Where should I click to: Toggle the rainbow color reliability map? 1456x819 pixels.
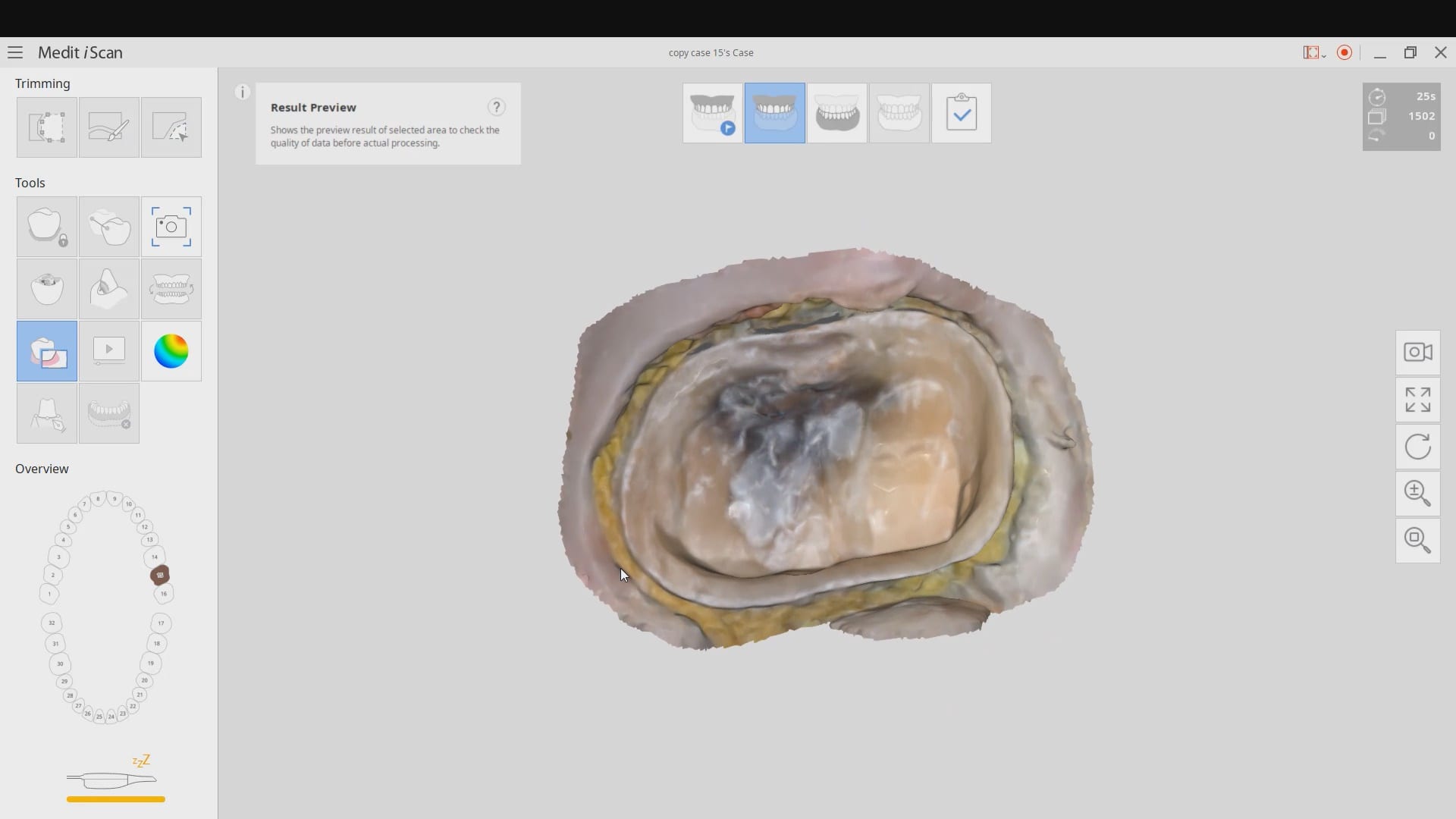[171, 351]
